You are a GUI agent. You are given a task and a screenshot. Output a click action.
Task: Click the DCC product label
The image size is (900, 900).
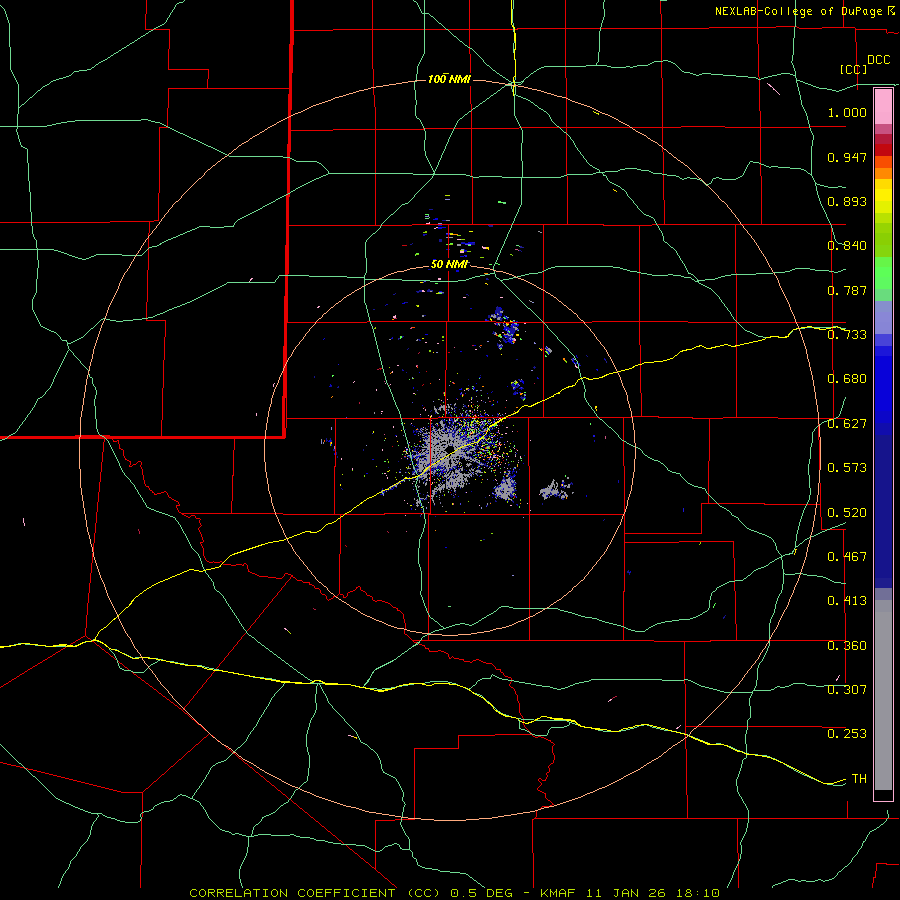[878, 60]
